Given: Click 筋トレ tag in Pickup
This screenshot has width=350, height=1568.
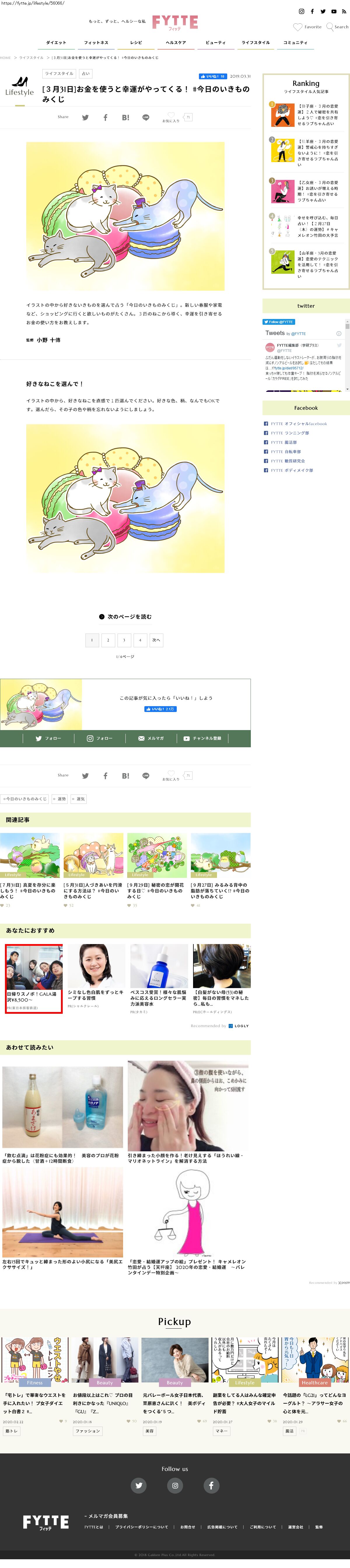Looking at the screenshot, I should point(11,1431).
